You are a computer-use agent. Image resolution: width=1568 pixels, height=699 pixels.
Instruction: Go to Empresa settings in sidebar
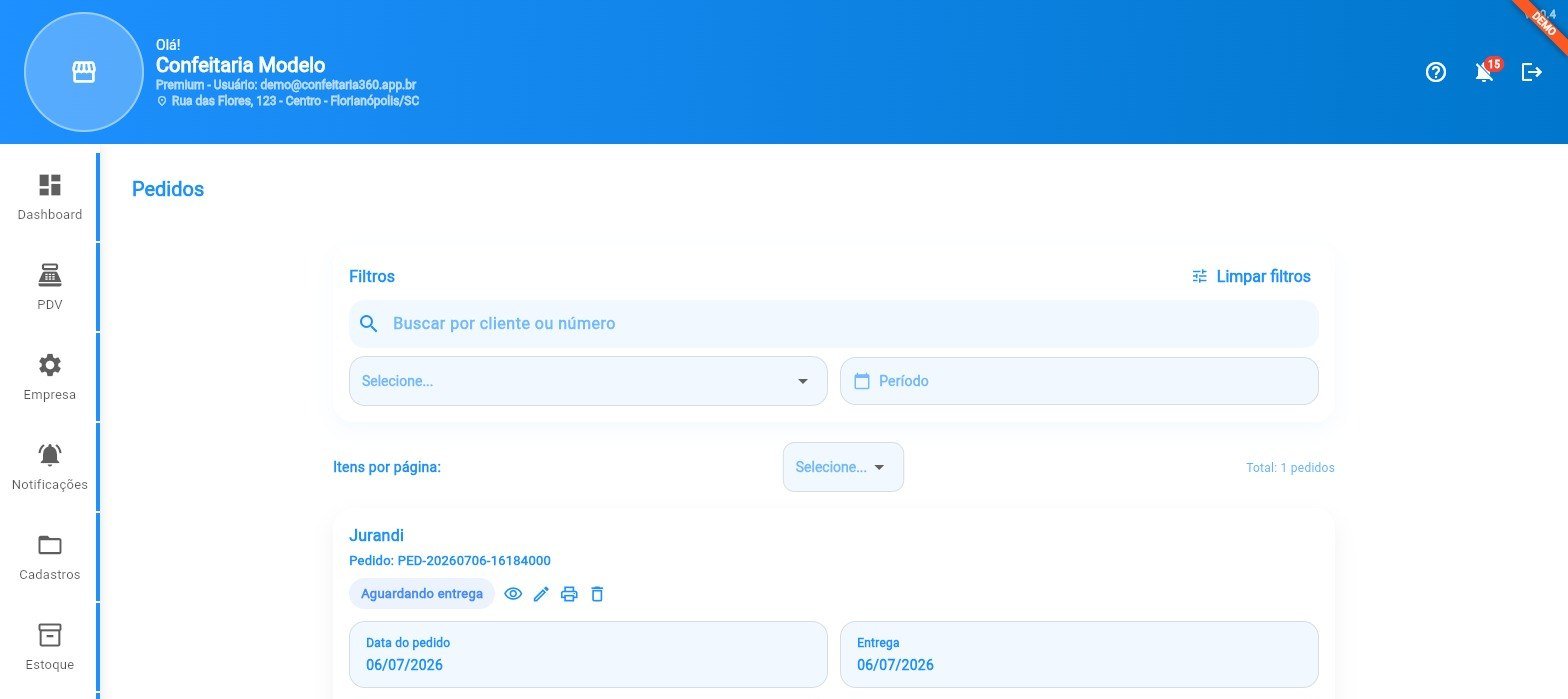tap(50, 377)
